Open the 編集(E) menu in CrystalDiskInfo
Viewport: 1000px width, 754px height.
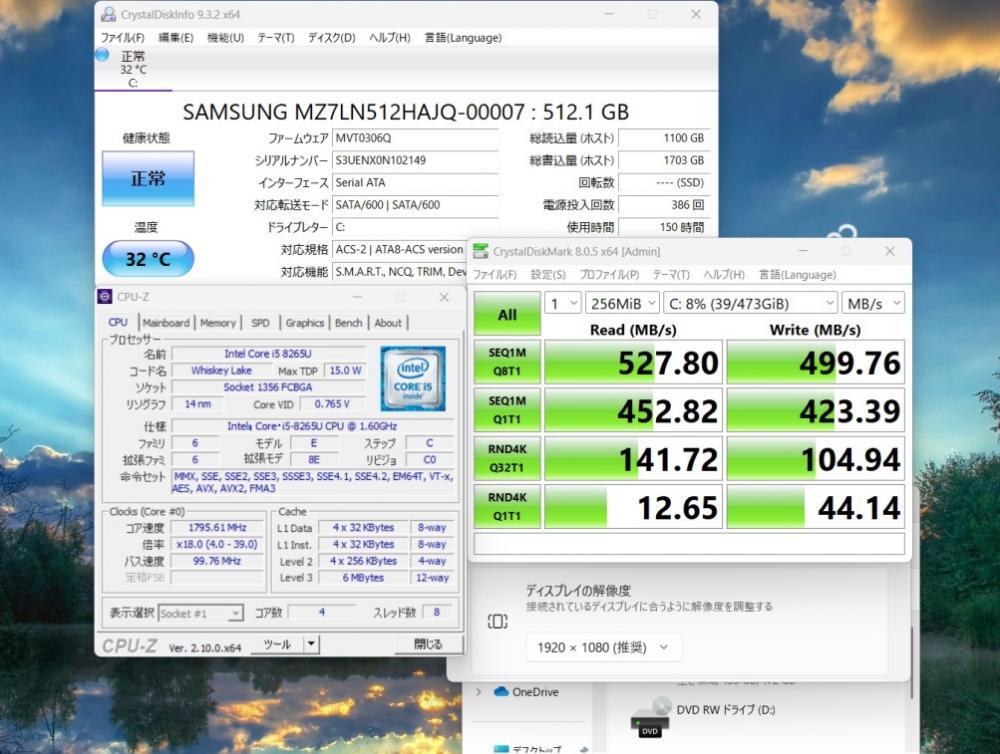coord(175,38)
